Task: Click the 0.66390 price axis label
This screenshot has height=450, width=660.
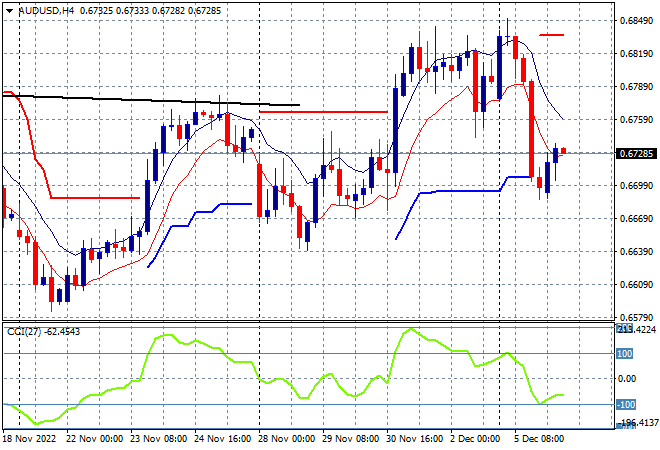Action: pos(636,252)
